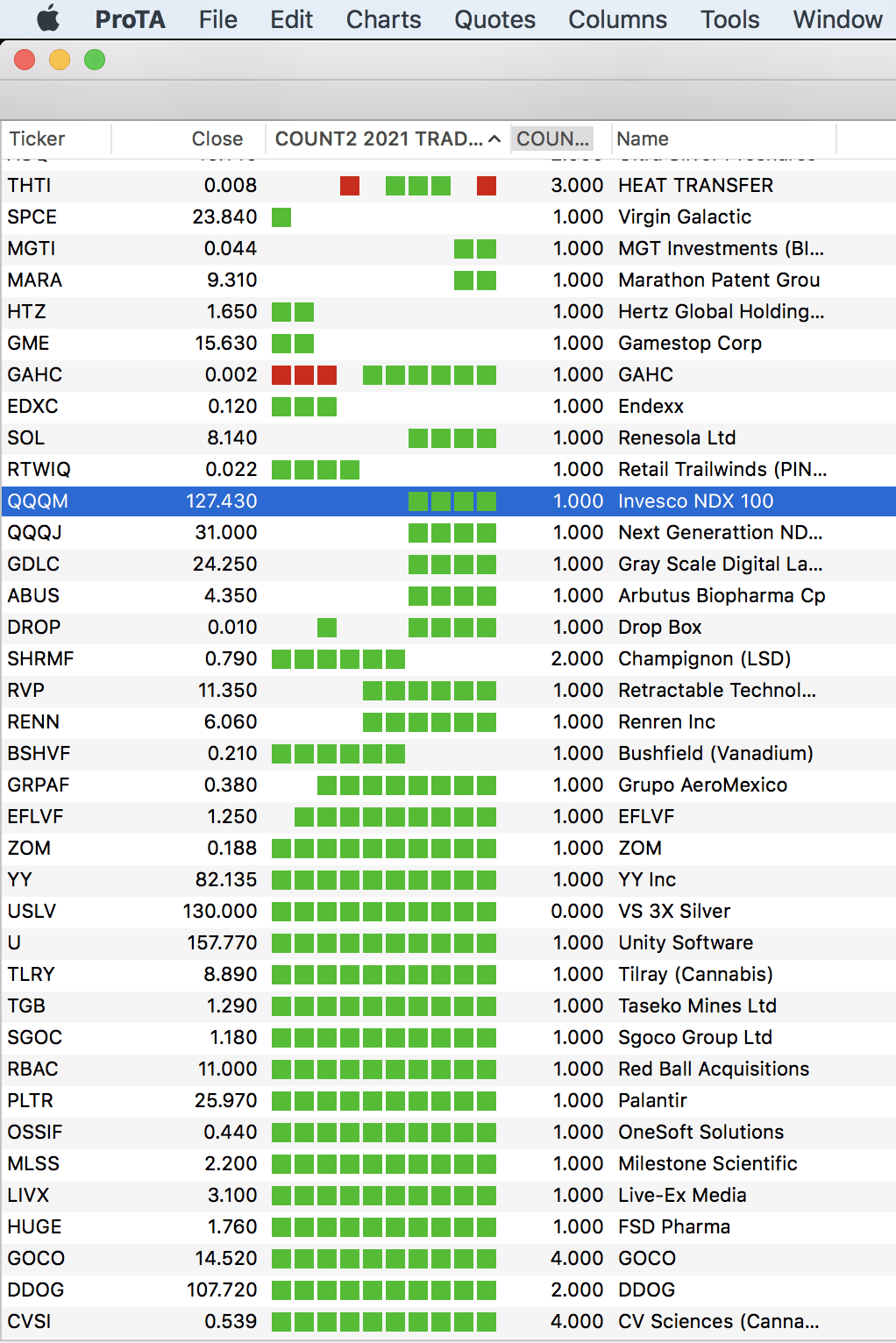This screenshot has width=896, height=1343.
Task: Select the HTZ ticker
Action: [x=26, y=312]
